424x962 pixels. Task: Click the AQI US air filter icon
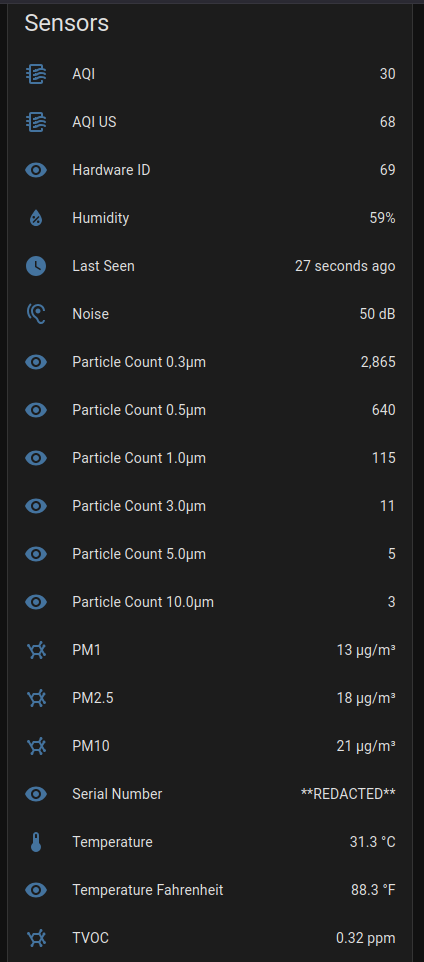tap(36, 122)
